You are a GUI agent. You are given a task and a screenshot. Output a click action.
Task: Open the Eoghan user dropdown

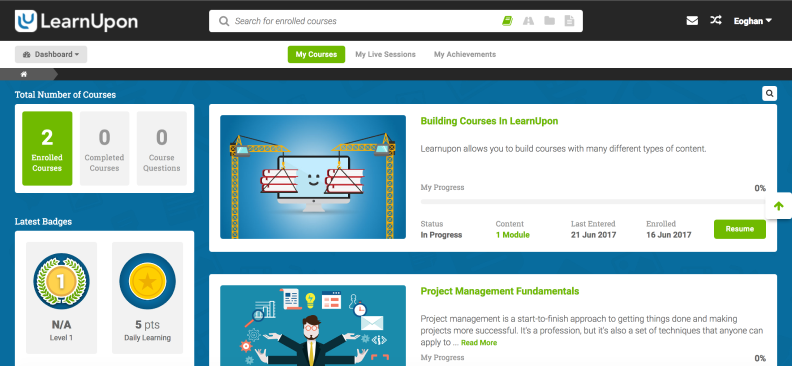click(x=753, y=21)
